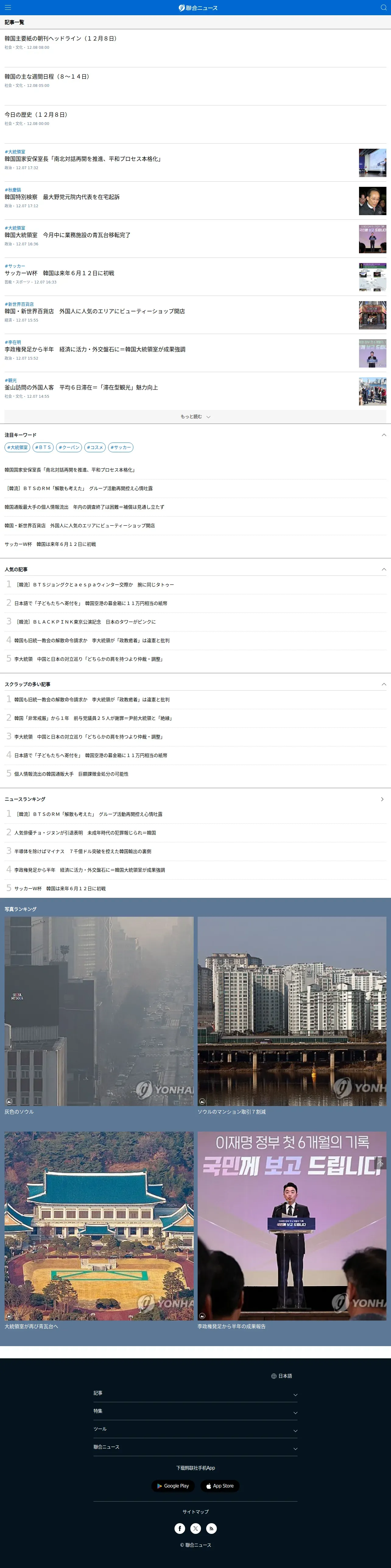Open ranking article 半導体を除けばマイナス

pos(83,852)
